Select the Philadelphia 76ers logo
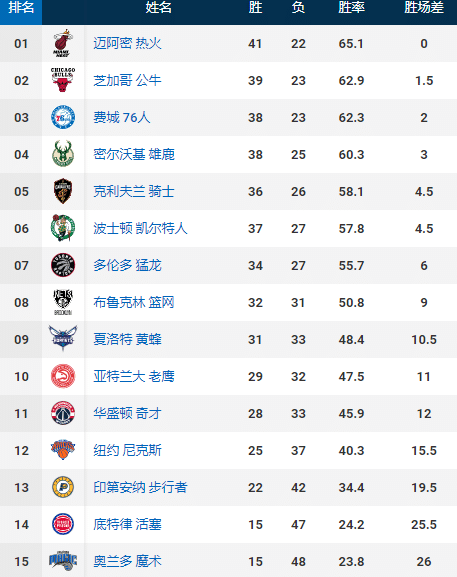The width and height of the screenshot is (457, 577). click(x=63, y=117)
